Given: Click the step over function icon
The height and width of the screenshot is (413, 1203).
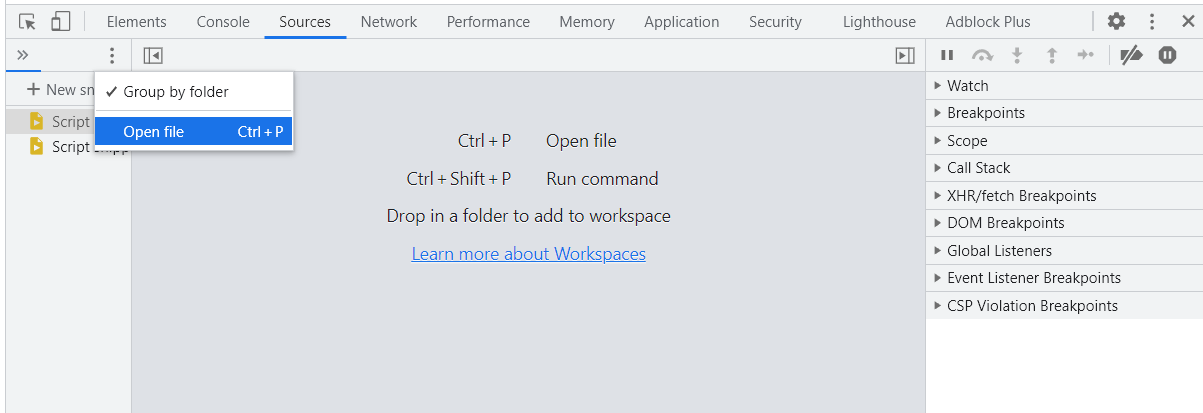Looking at the screenshot, I should coord(983,56).
